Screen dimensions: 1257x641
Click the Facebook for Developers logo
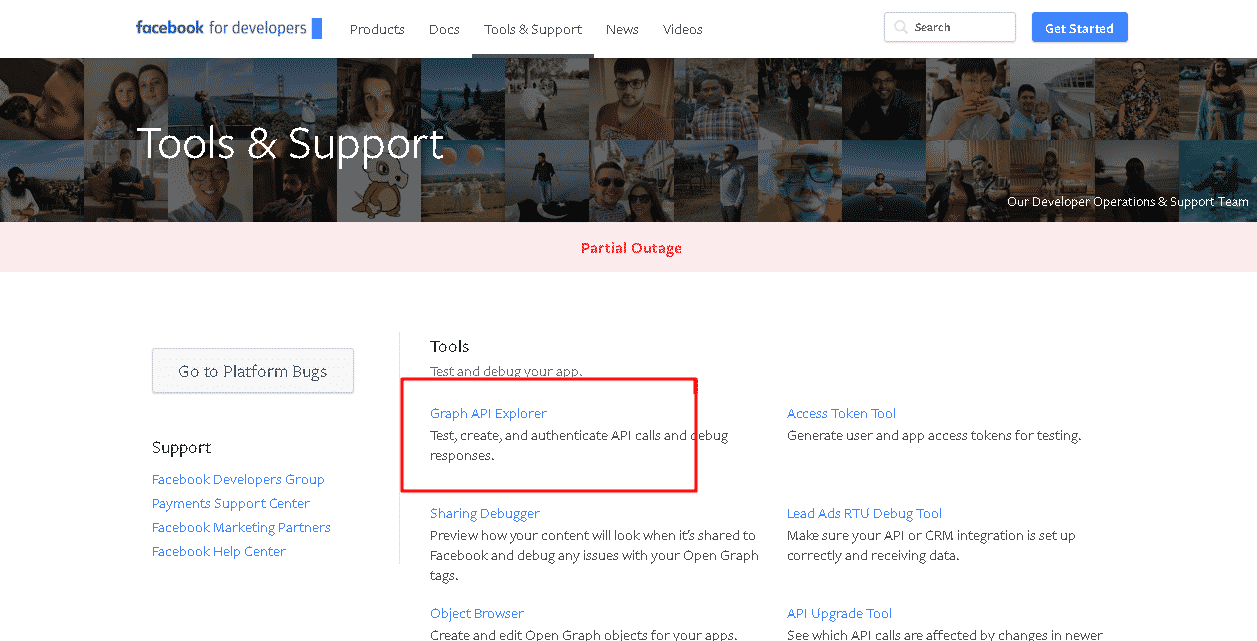click(228, 28)
